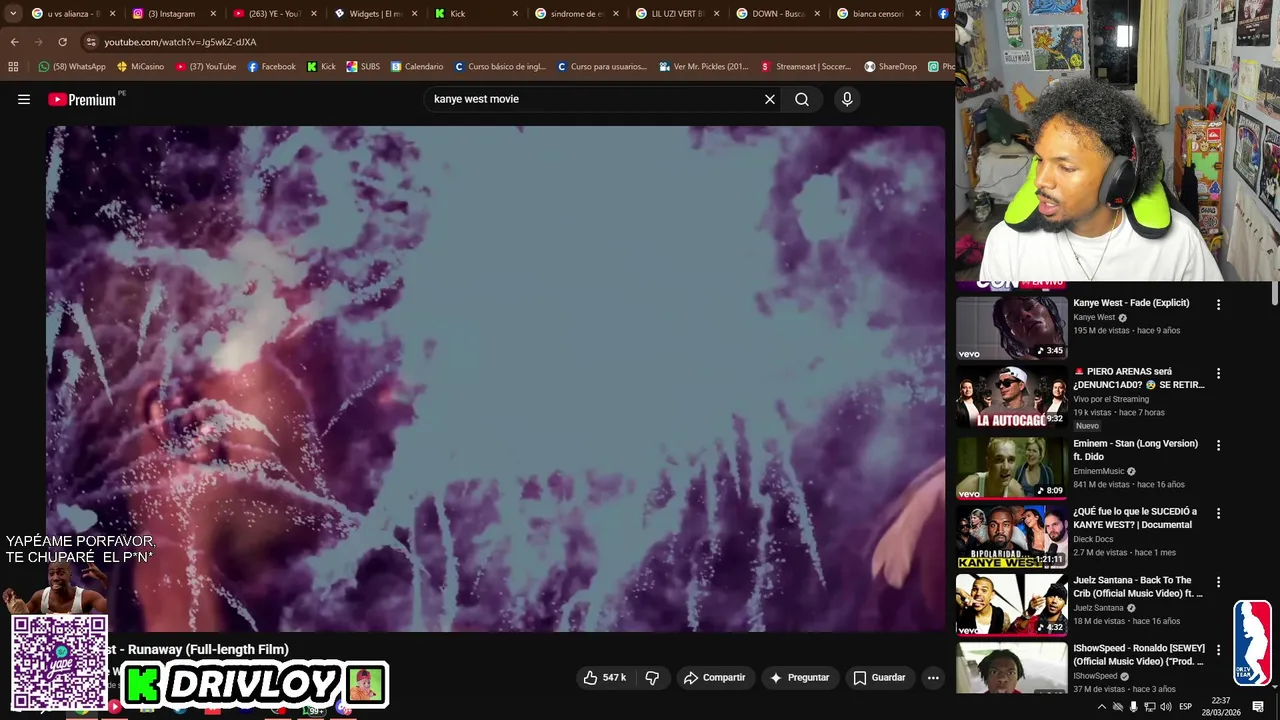Screen dimensions: 1280x720
Task: Open MiCasino bookmark
Action: click(141, 67)
